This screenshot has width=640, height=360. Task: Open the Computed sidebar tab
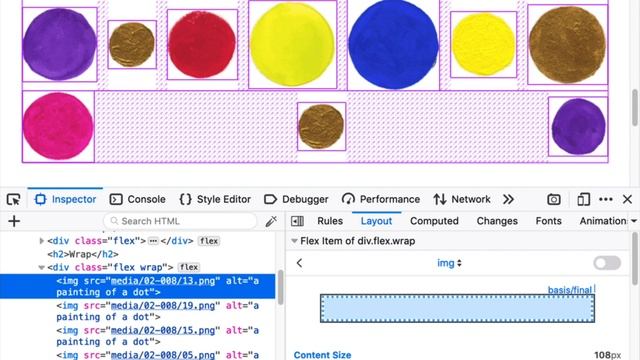434,221
